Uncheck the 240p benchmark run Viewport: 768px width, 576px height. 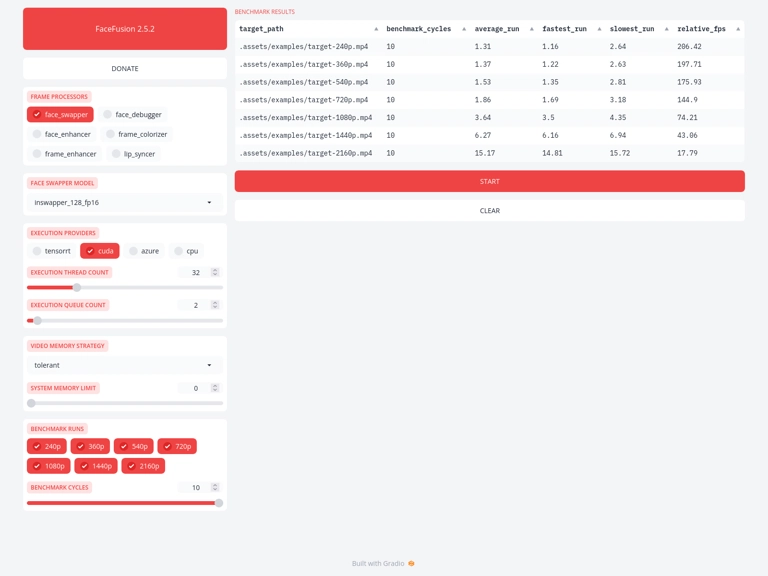tap(47, 446)
